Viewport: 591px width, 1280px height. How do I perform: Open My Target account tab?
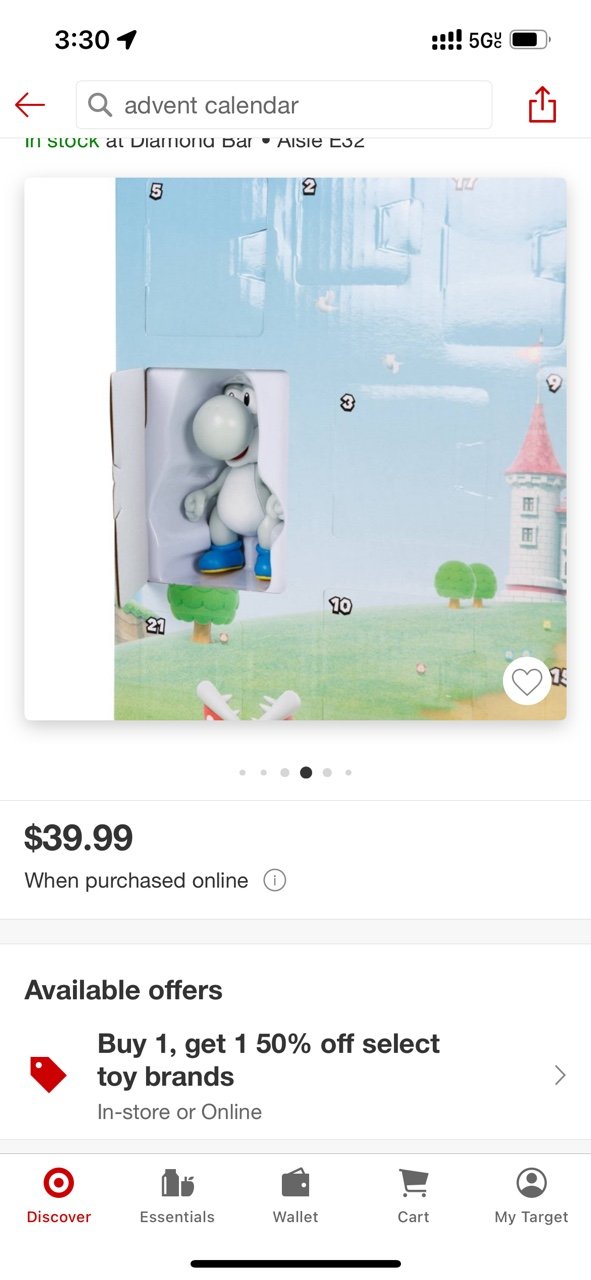(x=531, y=1196)
